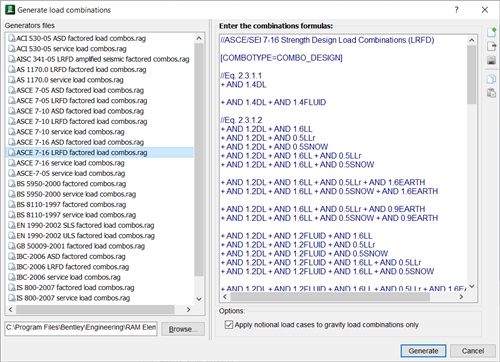Select BS 8110-1997 service load combos.rag
This screenshot has width=500, height=362.
76,215
